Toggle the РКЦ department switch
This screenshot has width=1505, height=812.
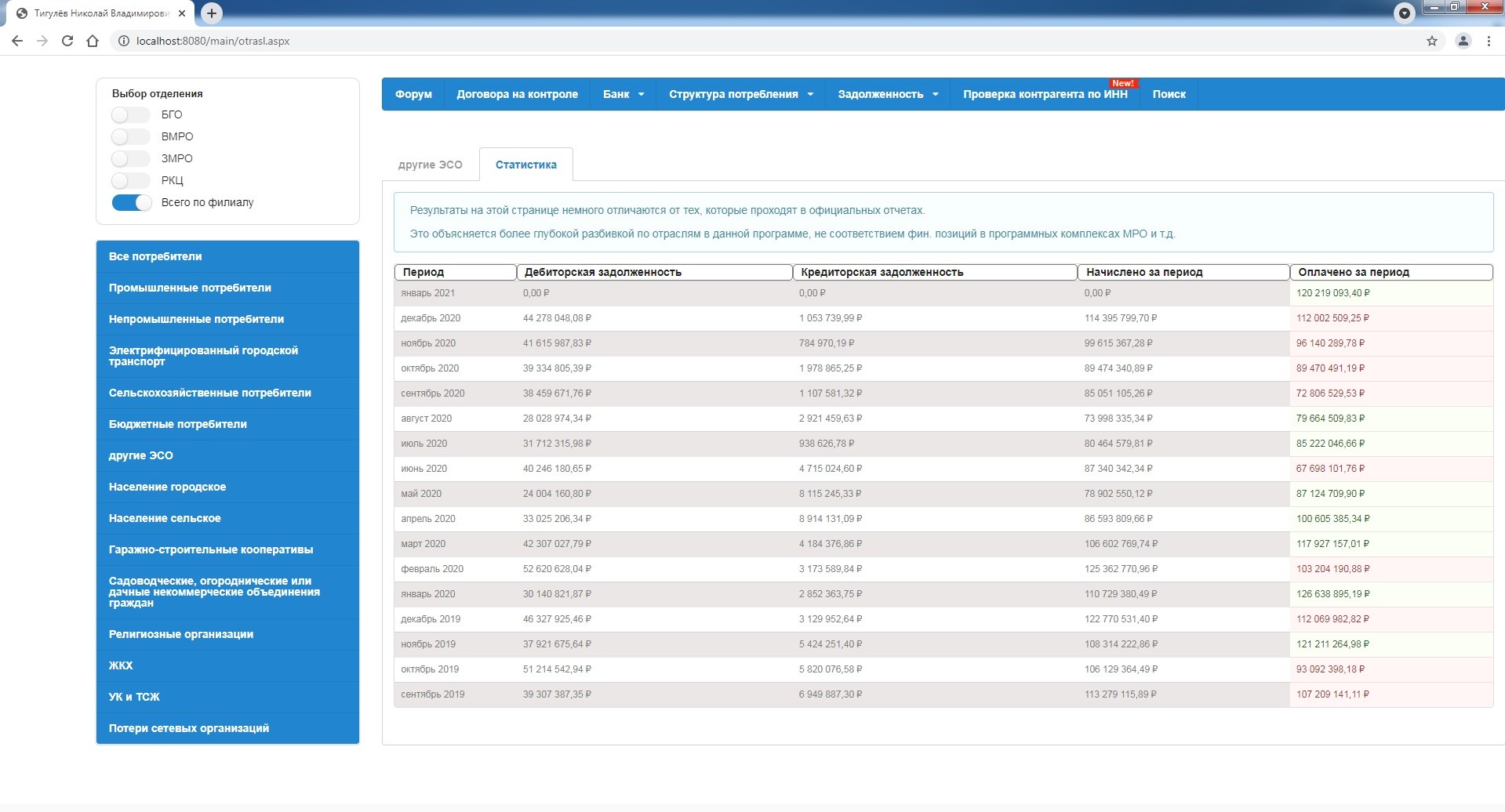130,180
